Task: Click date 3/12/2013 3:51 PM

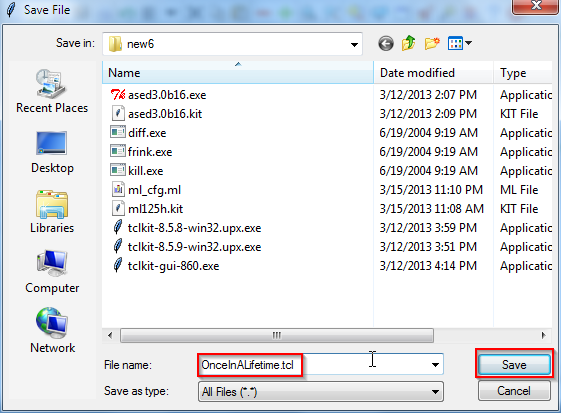Action: coord(428,247)
